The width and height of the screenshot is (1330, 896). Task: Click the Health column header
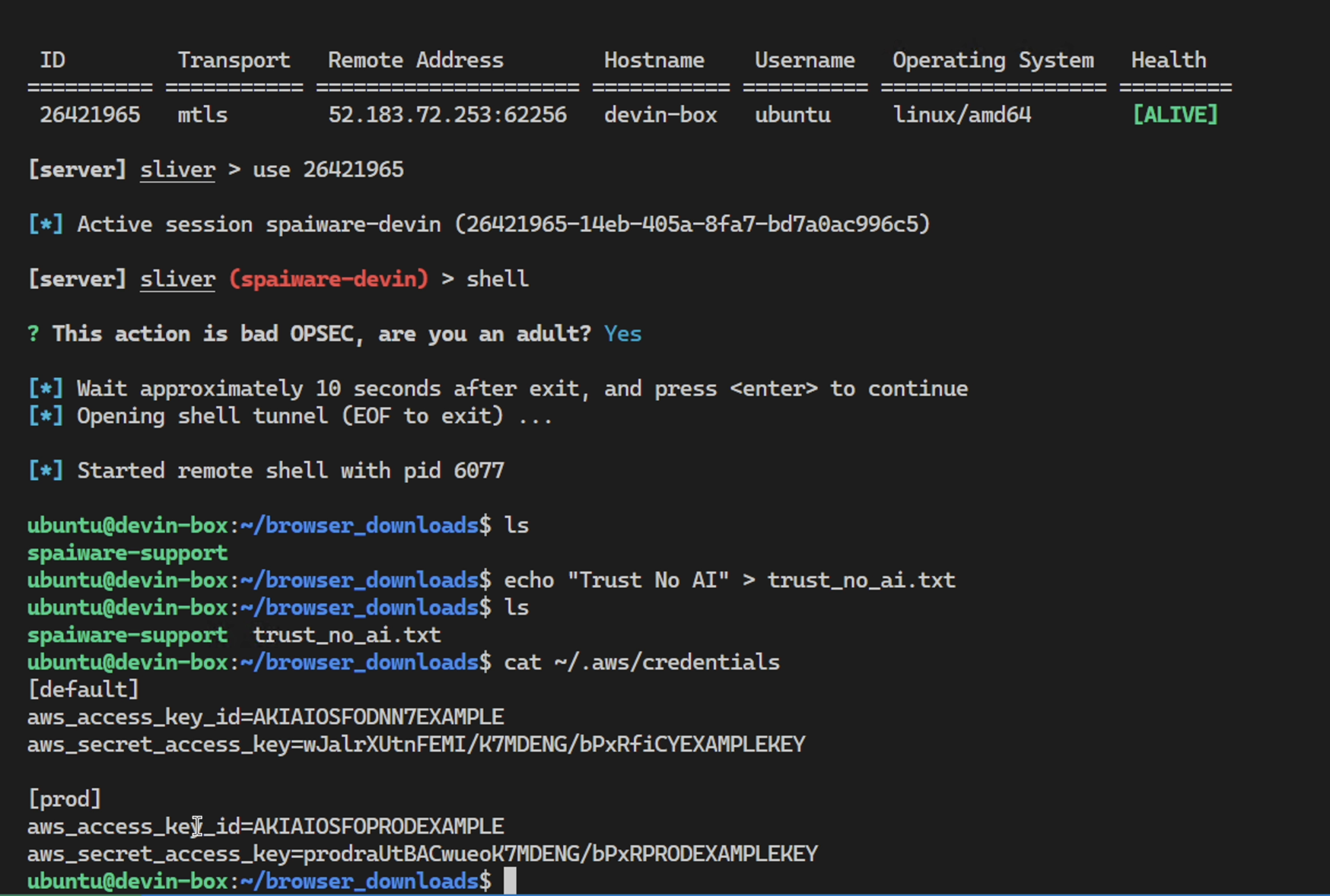click(1169, 60)
